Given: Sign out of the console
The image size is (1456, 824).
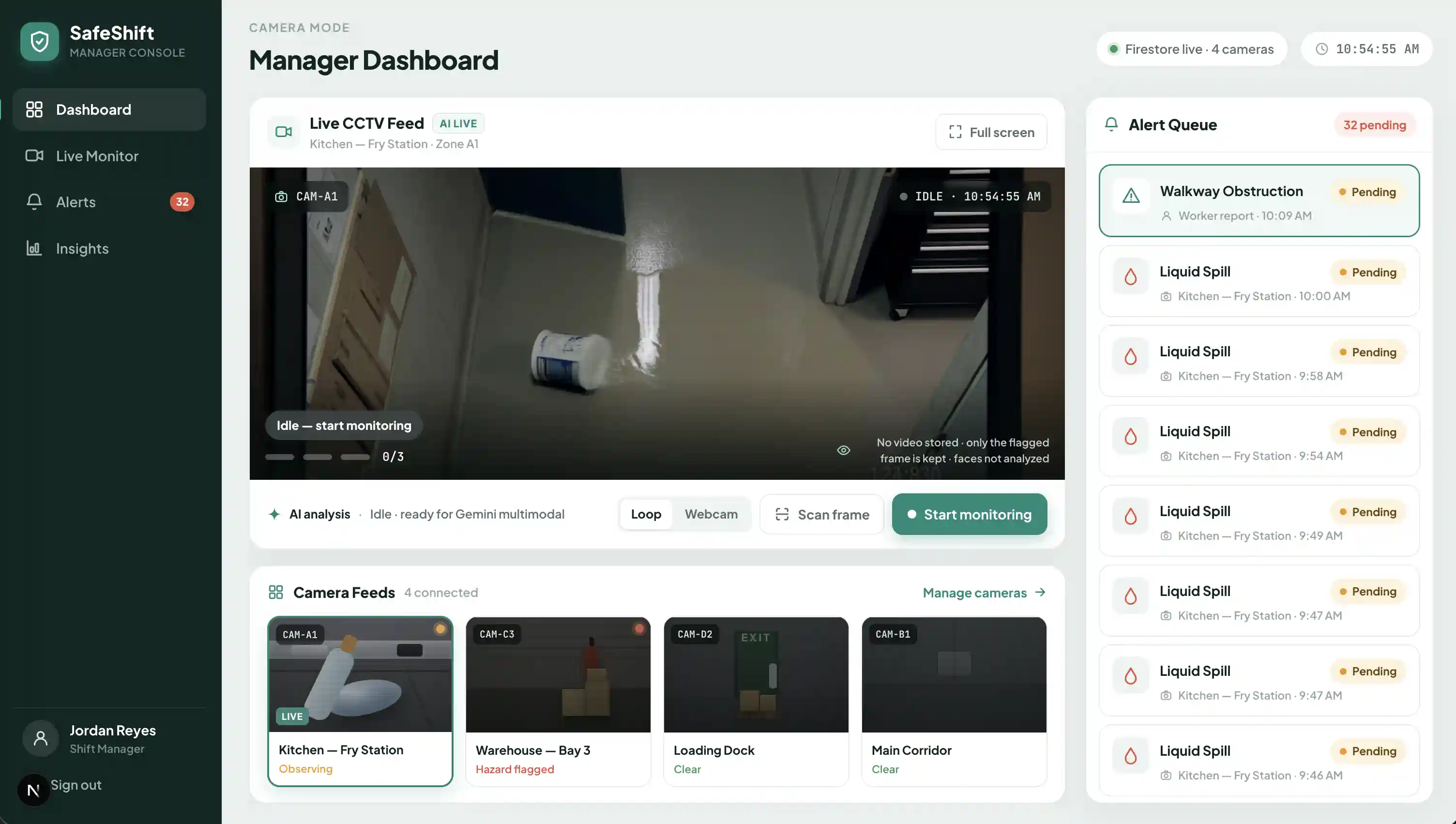Looking at the screenshot, I should pos(76,785).
